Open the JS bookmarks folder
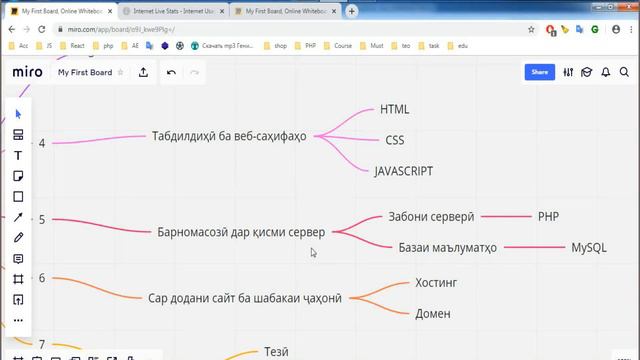Image resolution: width=640 pixels, height=360 pixels. [x=44, y=46]
